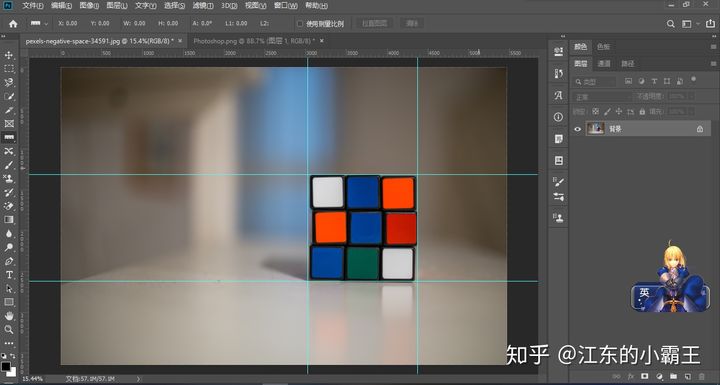Image resolution: width=720 pixels, height=385 pixels.
Task: Open the Brush Settings panel icon
Action: (558, 182)
